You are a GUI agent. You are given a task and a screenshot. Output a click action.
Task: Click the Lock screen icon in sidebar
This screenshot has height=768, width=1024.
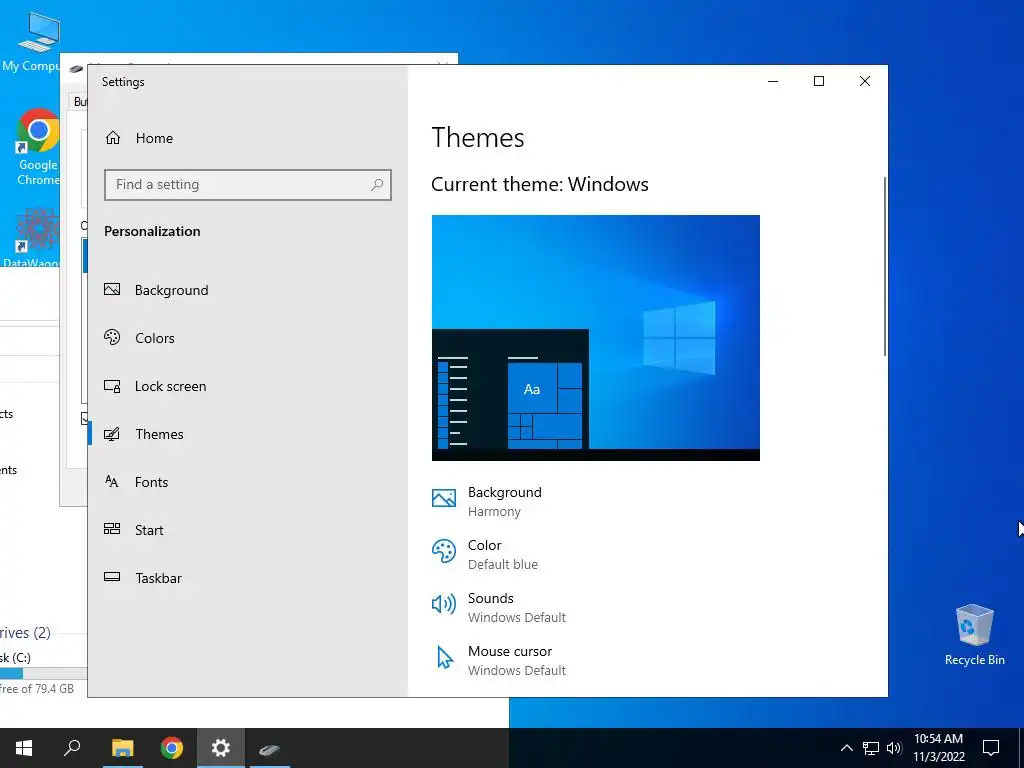112,386
